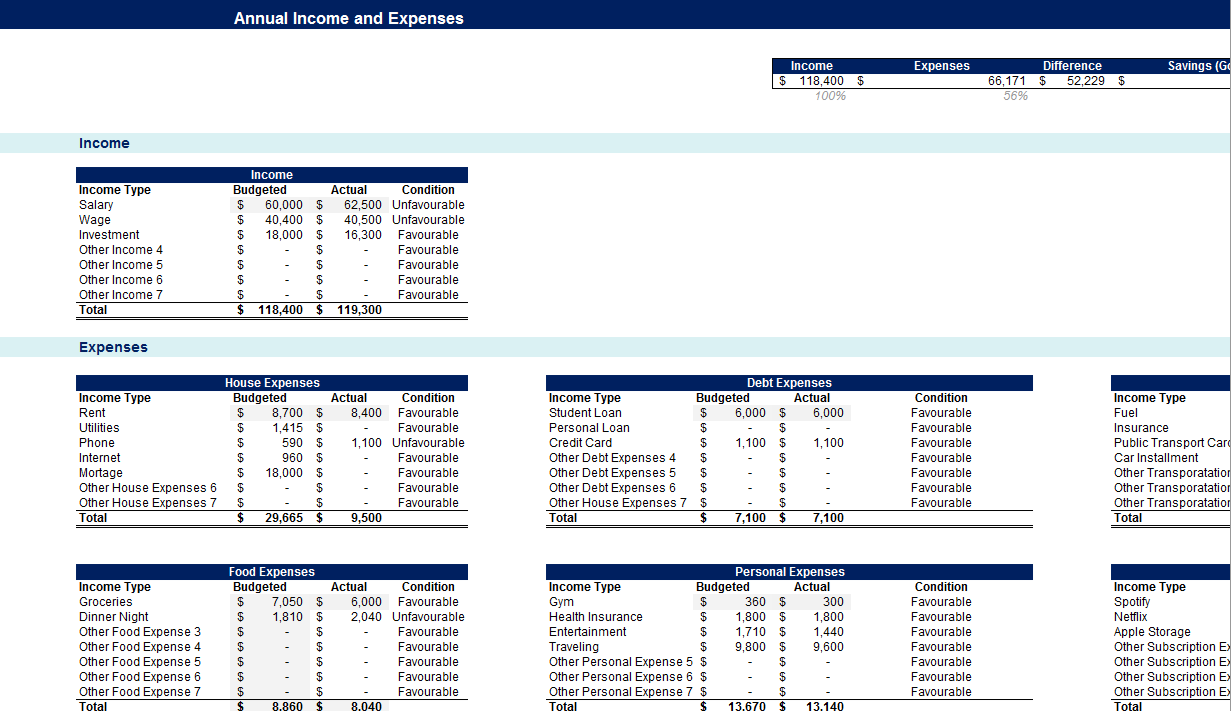Click the Debt Expenses table header
This screenshot has width=1231, height=711.
point(789,382)
